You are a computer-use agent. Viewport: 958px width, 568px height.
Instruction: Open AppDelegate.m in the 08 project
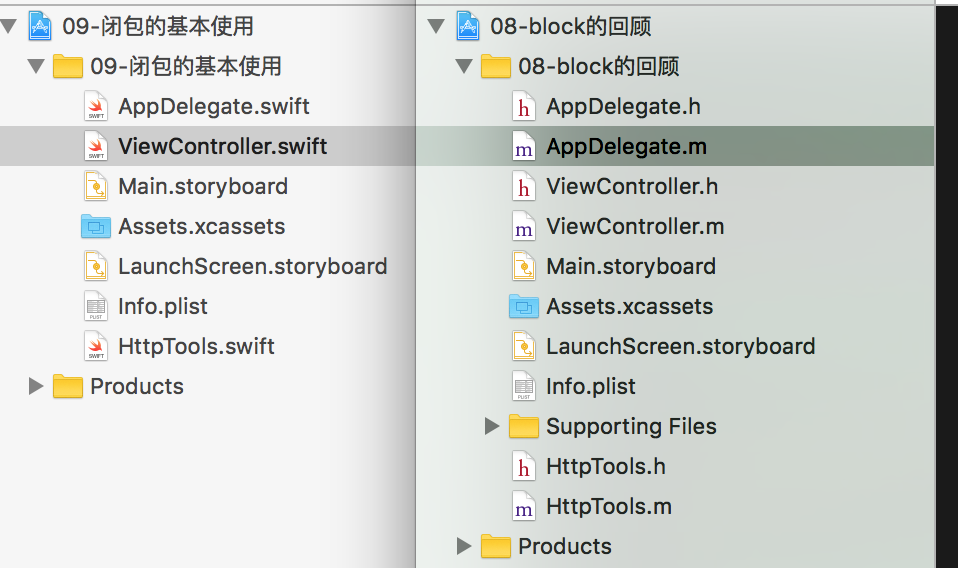coord(626,147)
